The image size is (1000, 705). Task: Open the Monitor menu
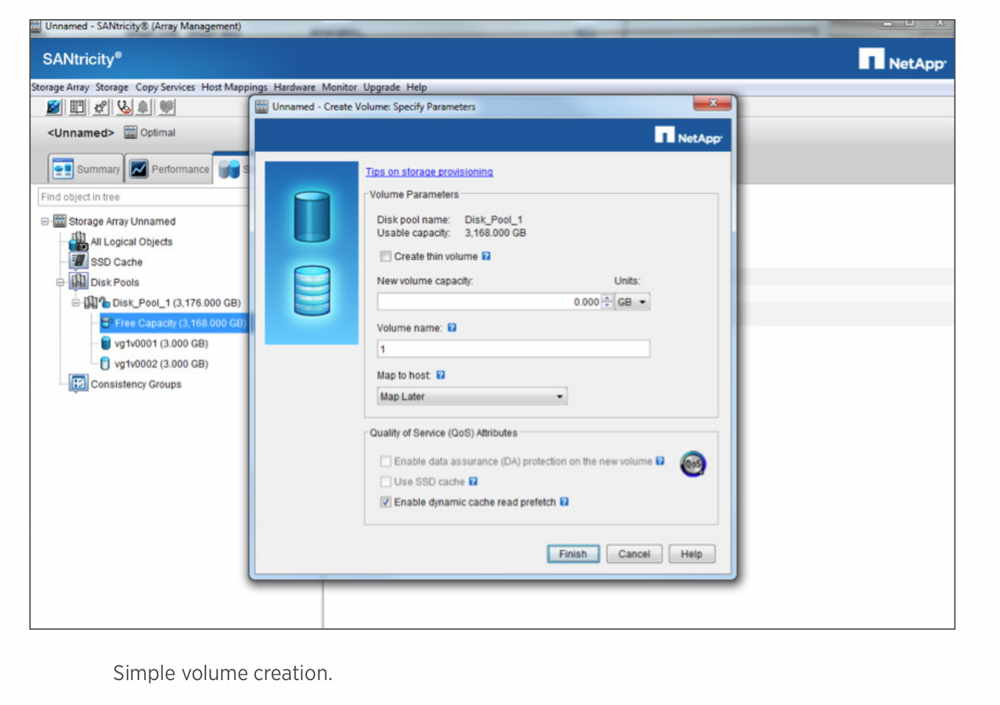click(339, 87)
